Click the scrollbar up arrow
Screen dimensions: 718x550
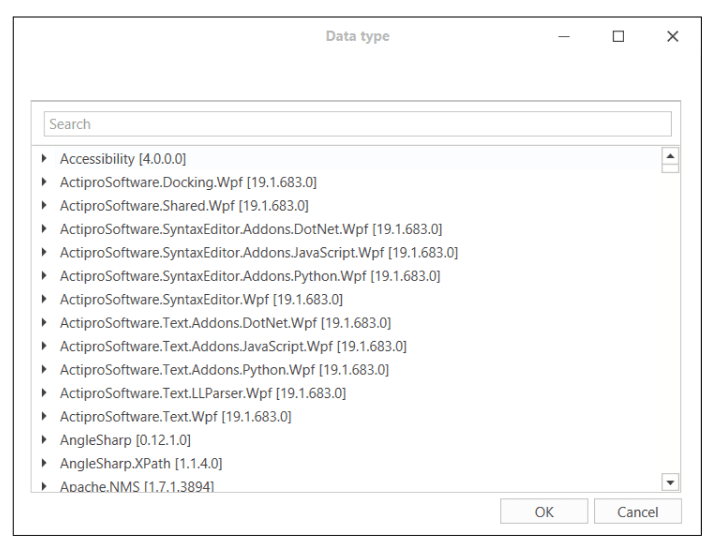(670, 156)
